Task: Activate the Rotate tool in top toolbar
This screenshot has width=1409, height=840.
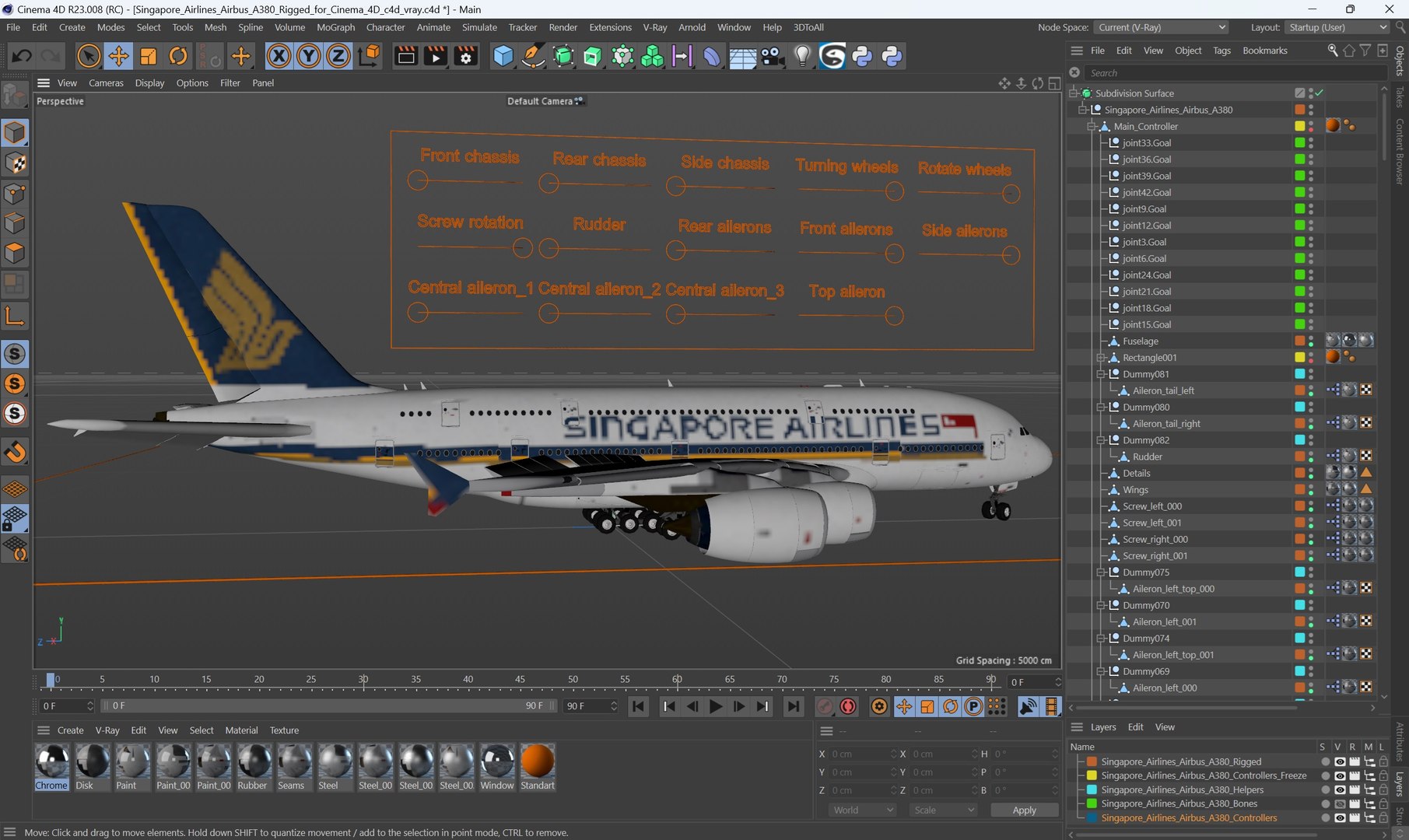Action: click(178, 56)
